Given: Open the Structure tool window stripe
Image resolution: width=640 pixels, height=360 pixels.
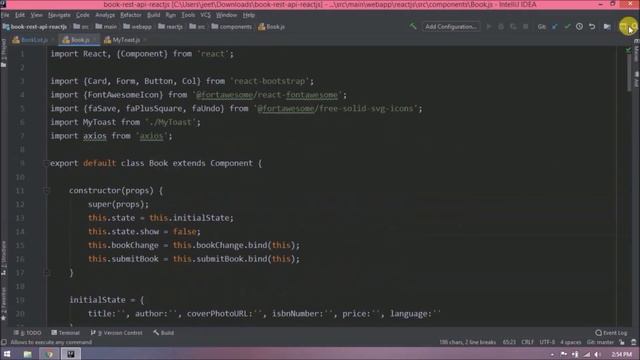Looking at the screenshot, I should (x=4, y=258).
